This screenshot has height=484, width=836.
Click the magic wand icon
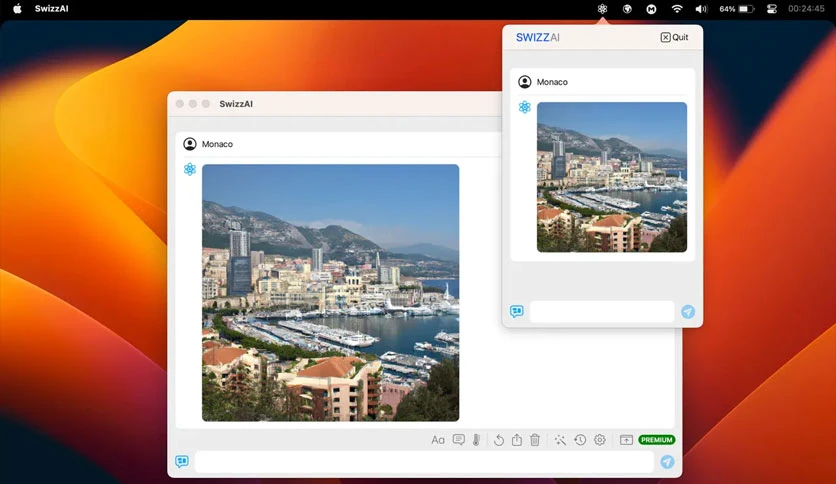pyautogui.click(x=560, y=440)
